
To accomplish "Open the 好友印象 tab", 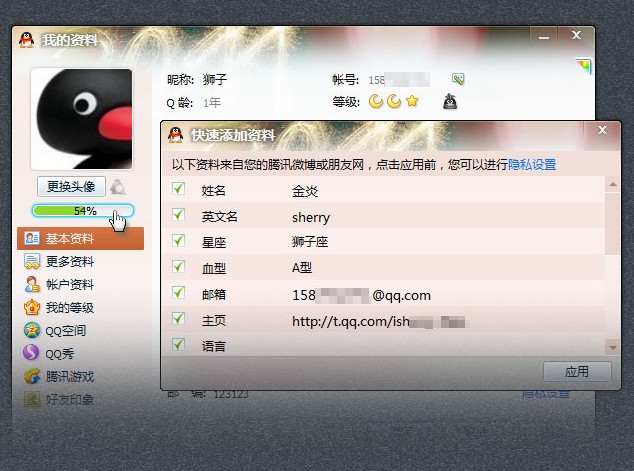I will pos(80,399).
